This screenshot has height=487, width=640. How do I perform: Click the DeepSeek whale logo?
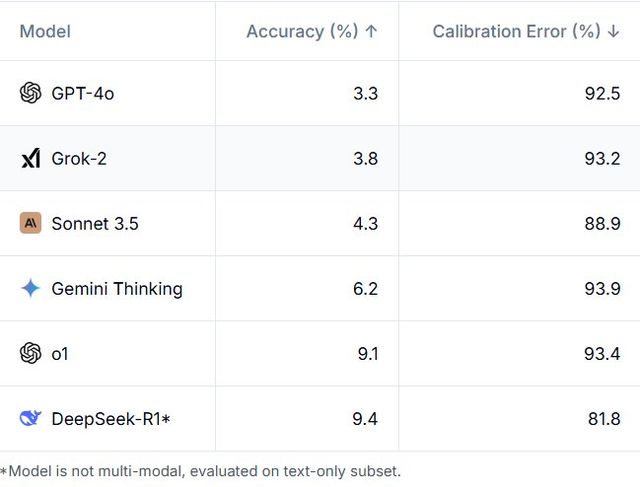[x=30, y=418]
